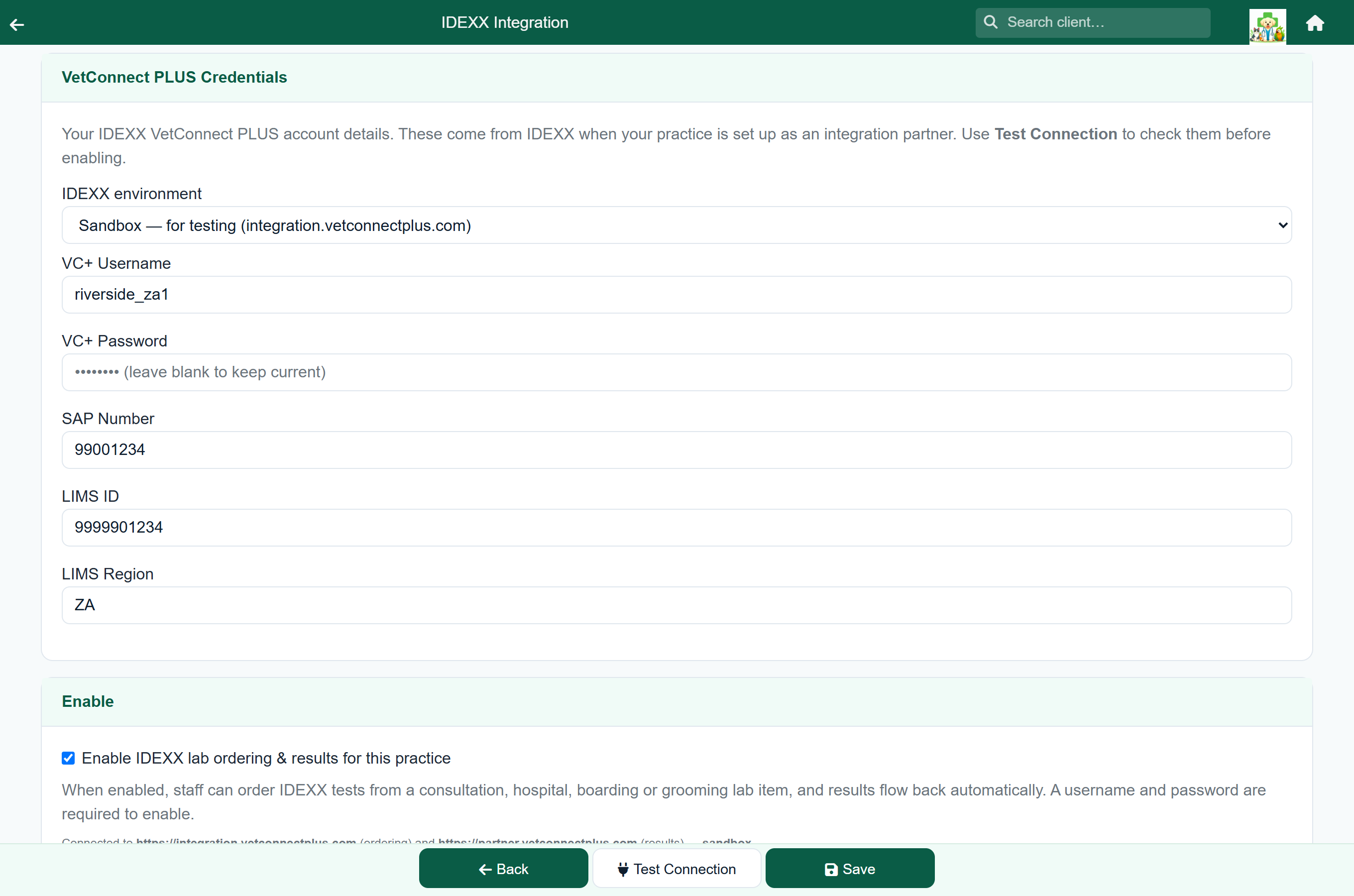Click the Enable section heading
The height and width of the screenshot is (896, 1354).
coord(88,701)
